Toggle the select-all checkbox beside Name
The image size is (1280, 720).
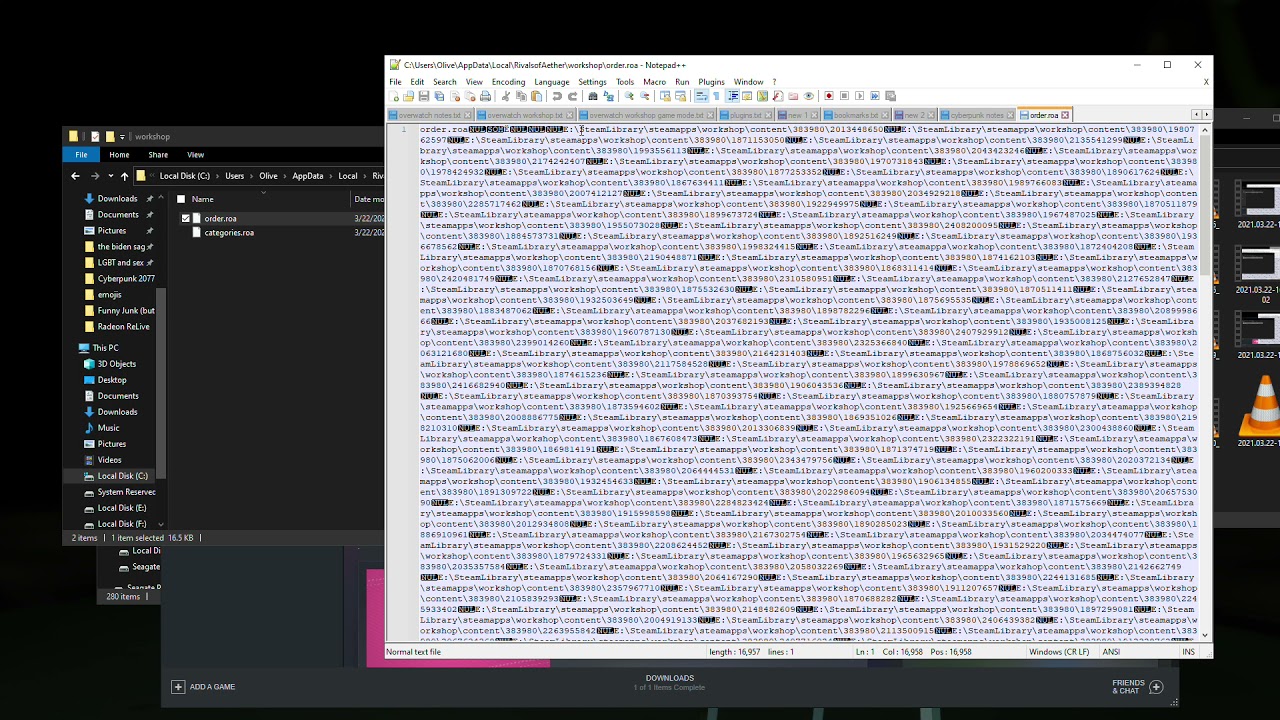(181, 199)
